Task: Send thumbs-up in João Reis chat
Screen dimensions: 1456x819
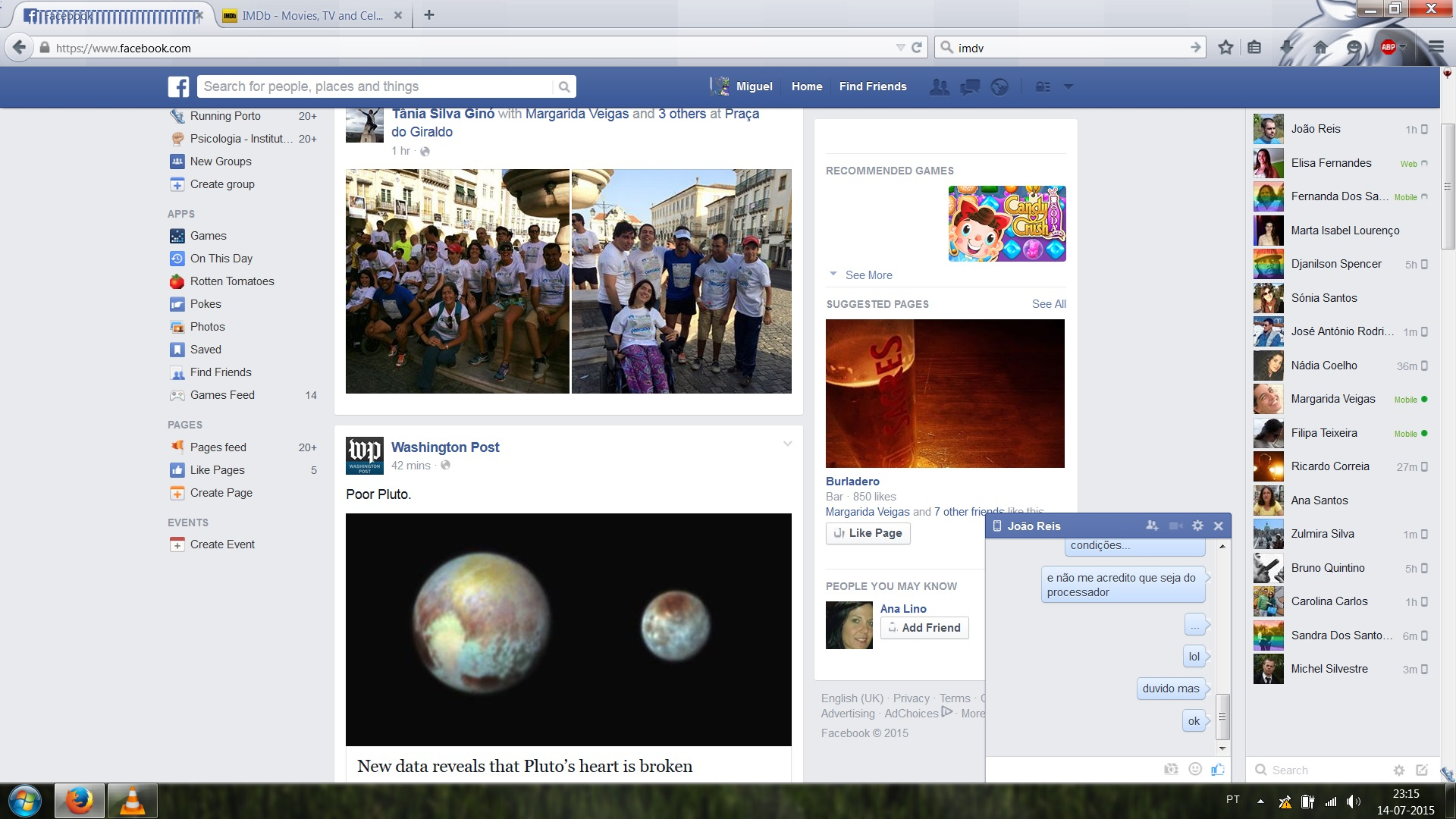Action: (1217, 769)
